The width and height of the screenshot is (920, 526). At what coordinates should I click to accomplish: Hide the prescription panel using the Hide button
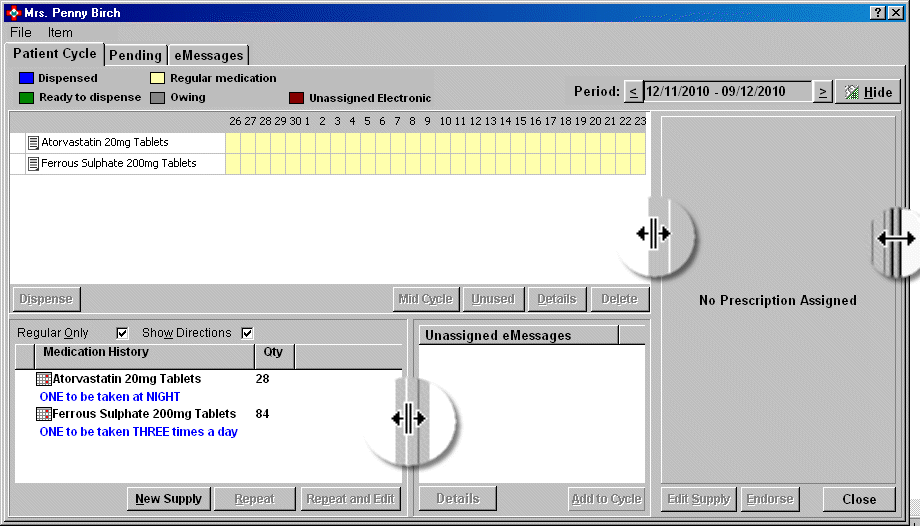867,92
